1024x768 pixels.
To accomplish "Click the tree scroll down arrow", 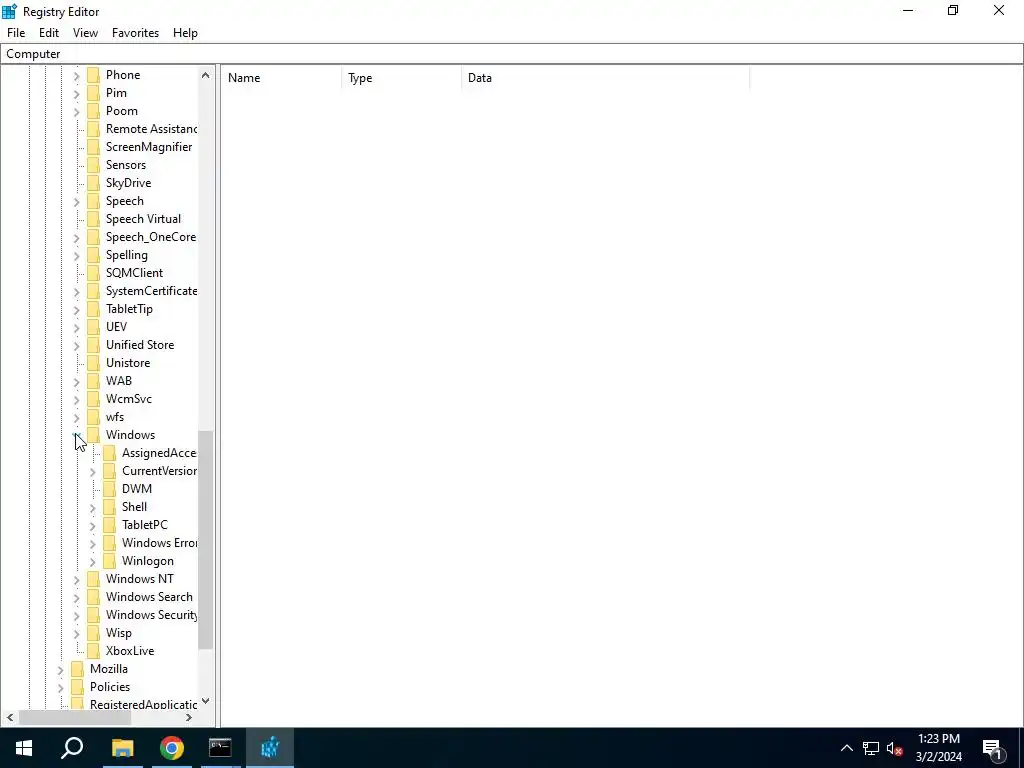I will coord(206,701).
